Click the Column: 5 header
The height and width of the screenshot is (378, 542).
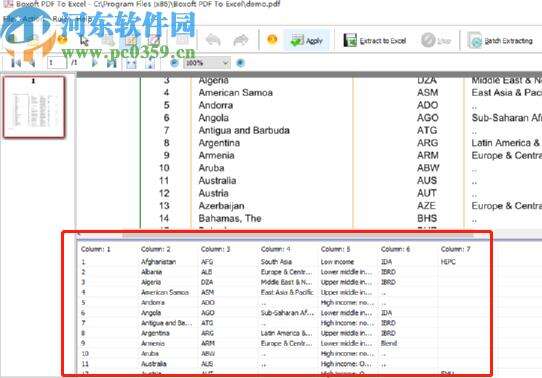pos(335,249)
